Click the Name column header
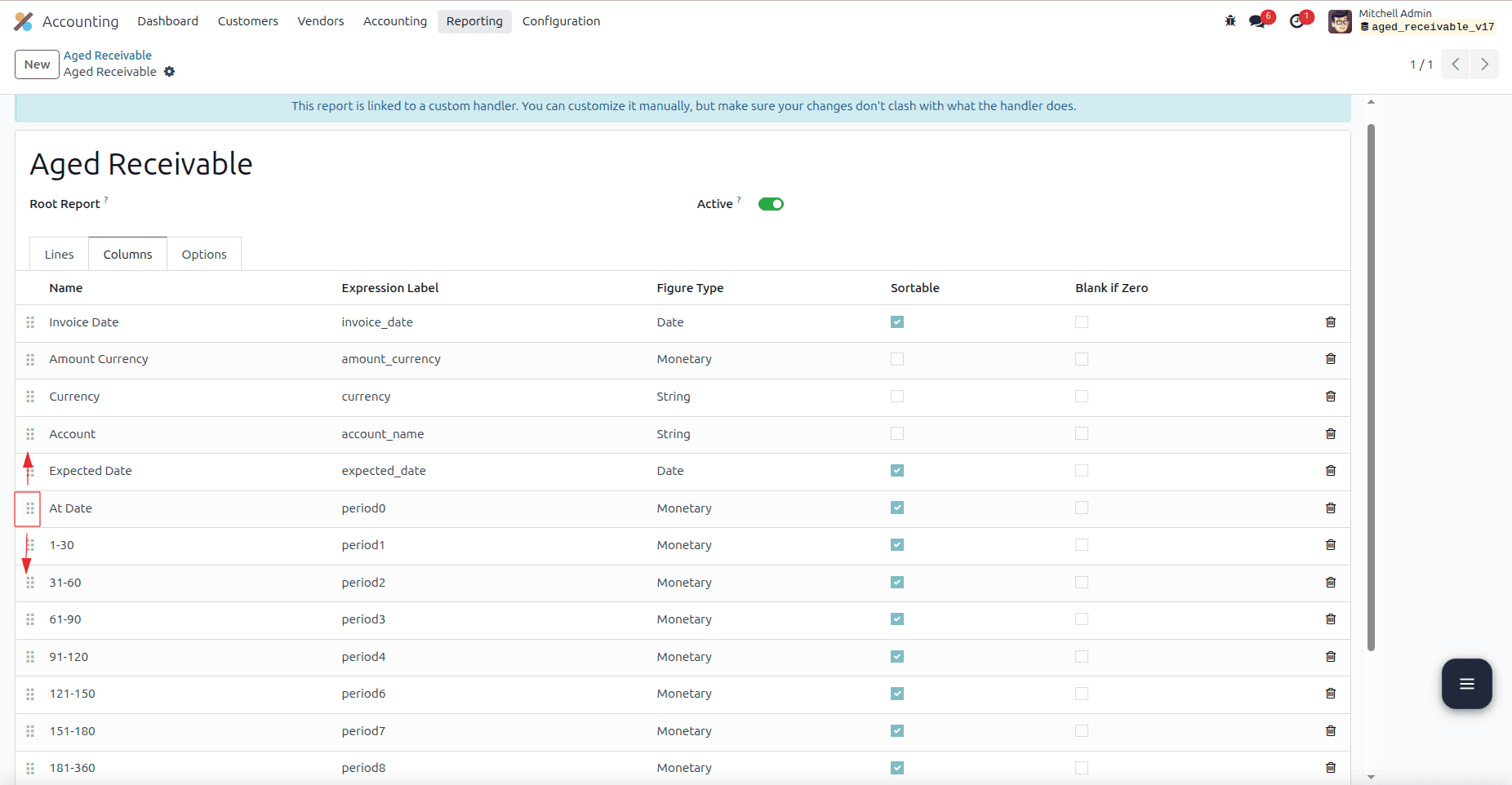Viewport: 1512px width, 785px height. [65, 288]
